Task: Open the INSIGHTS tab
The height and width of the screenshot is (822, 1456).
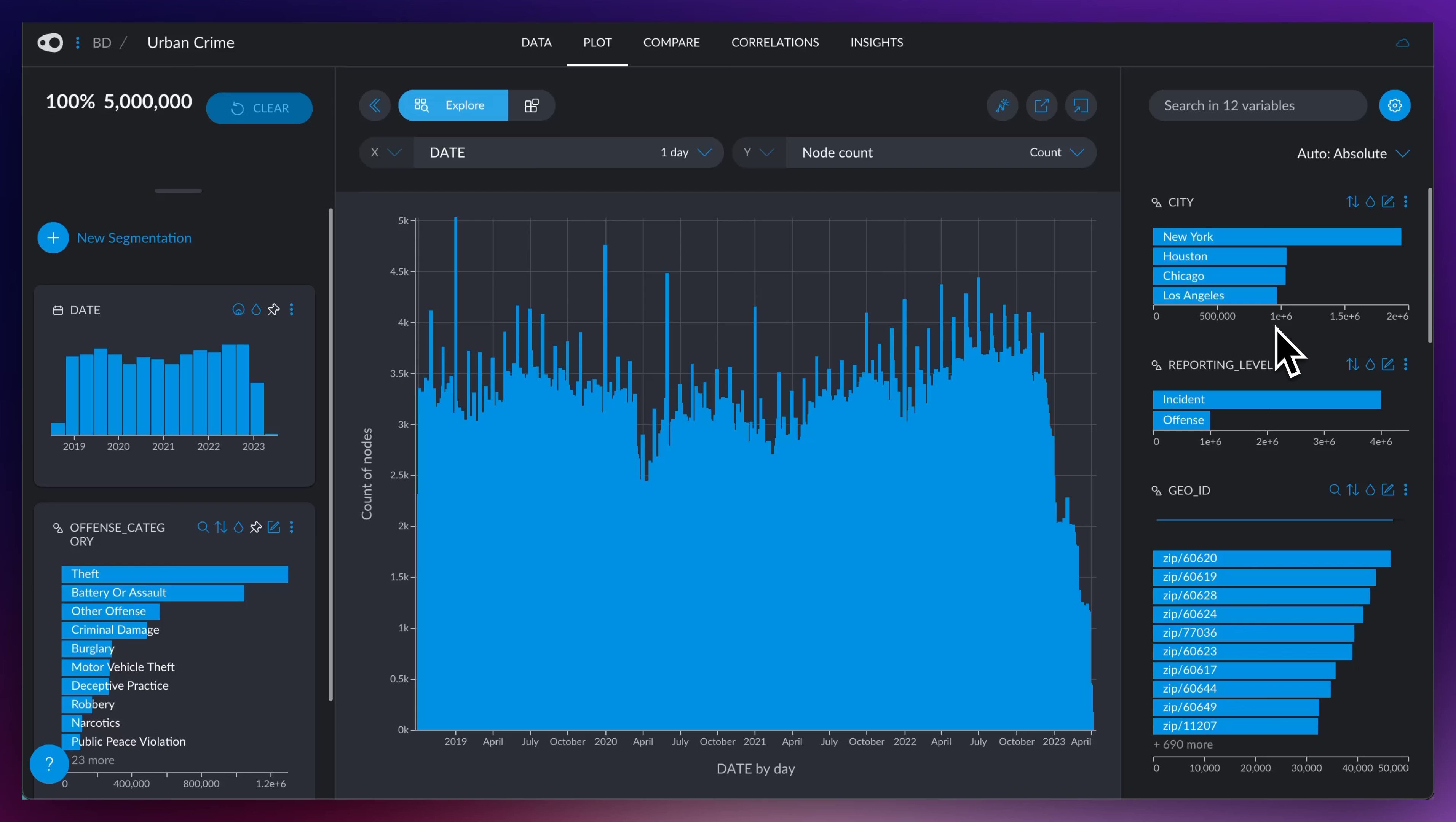Action: [x=876, y=42]
